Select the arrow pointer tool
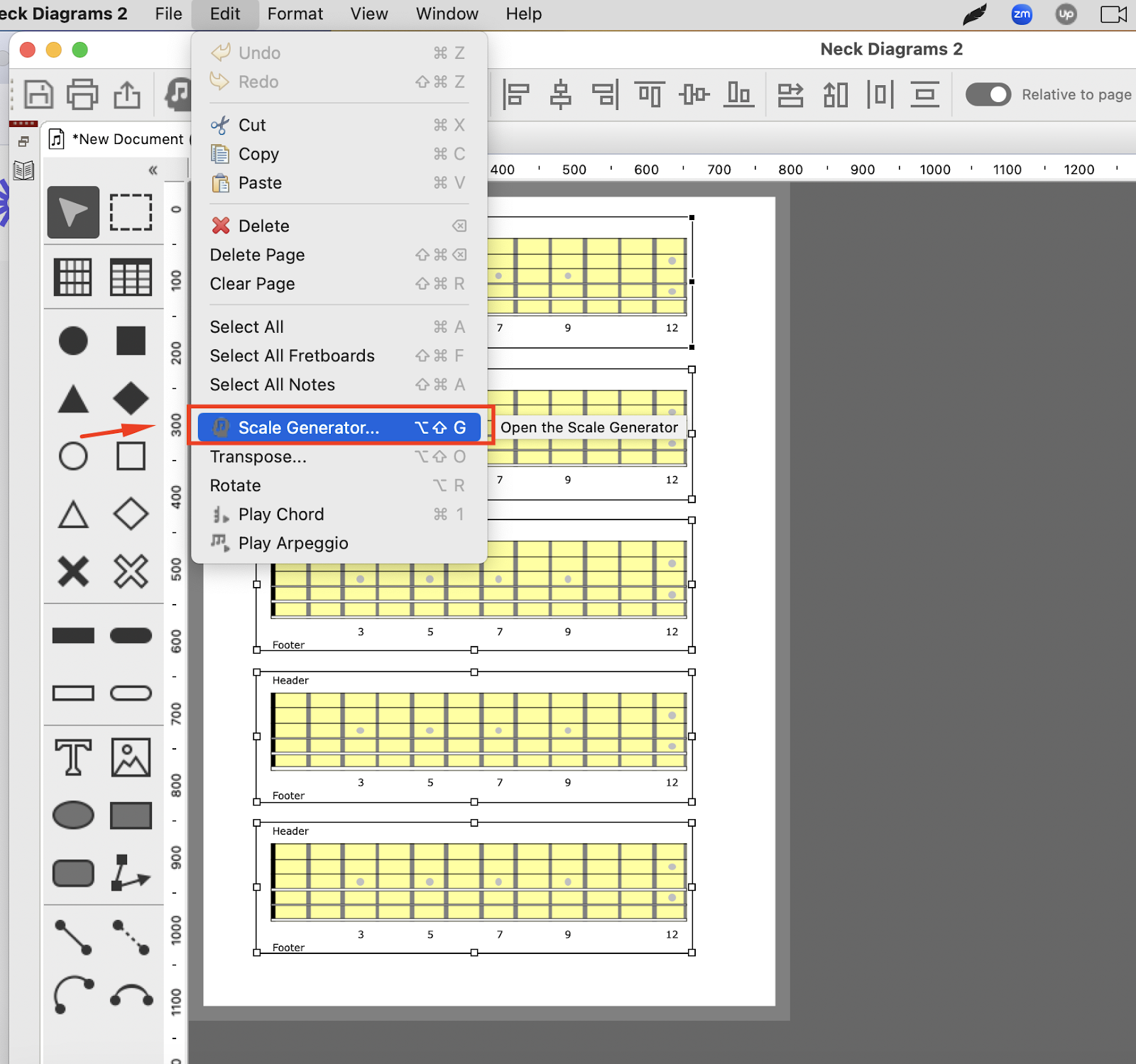Image resolution: width=1136 pixels, height=1064 pixels. click(x=73, y=212)
